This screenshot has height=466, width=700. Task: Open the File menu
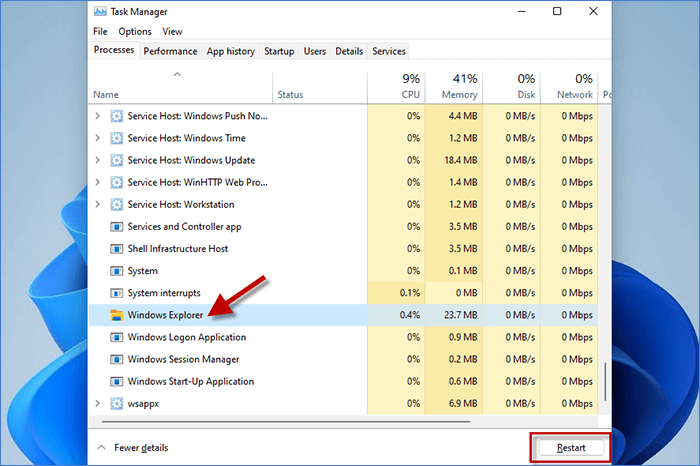(100, 32)
